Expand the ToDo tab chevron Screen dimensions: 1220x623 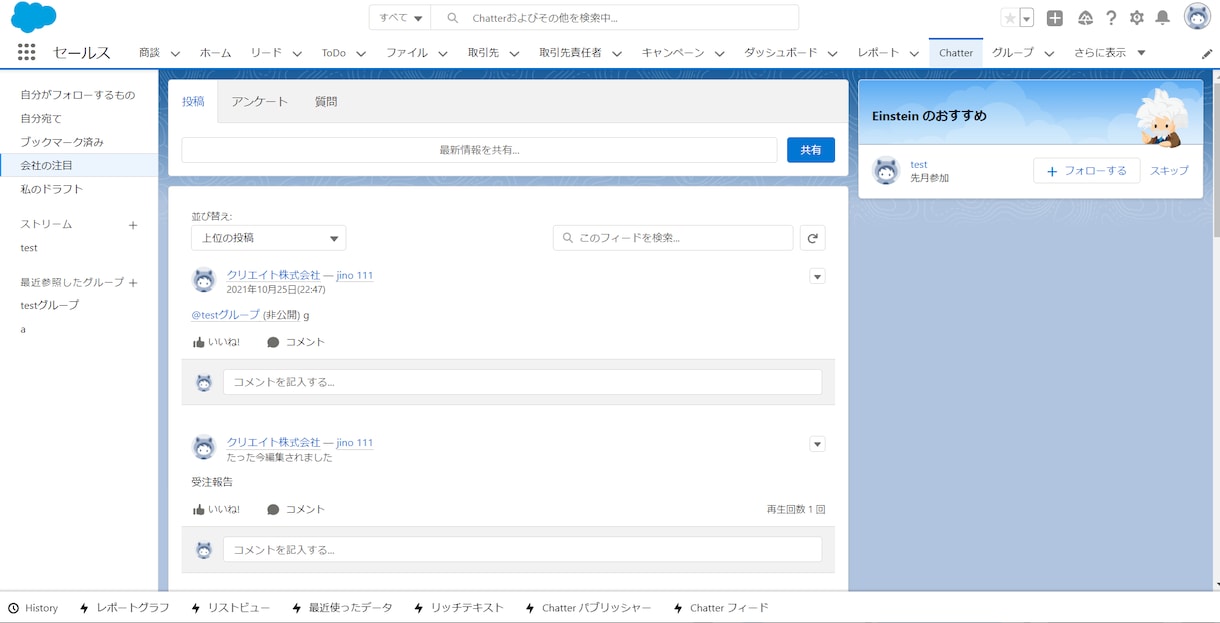tap(361, 54)
